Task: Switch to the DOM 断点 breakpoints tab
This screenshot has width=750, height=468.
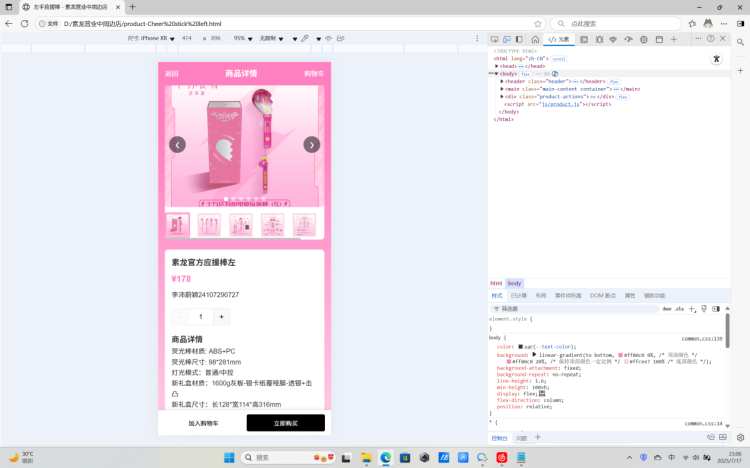Action: pyautogui.click(x=603, y=296)
